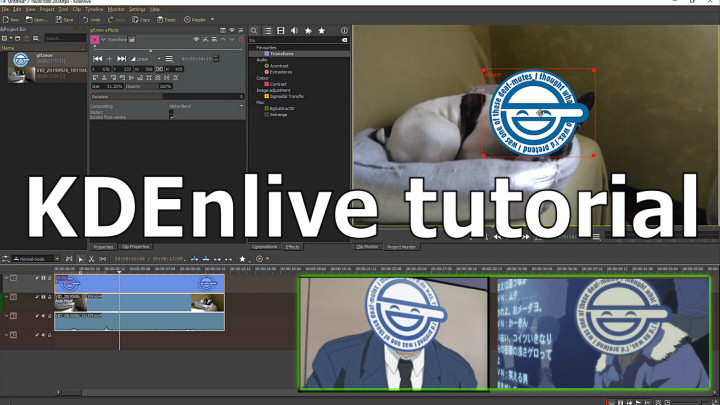720x405 pixels.
Task: Open the preview render dropdown arrow
Action: coord(267,259)
